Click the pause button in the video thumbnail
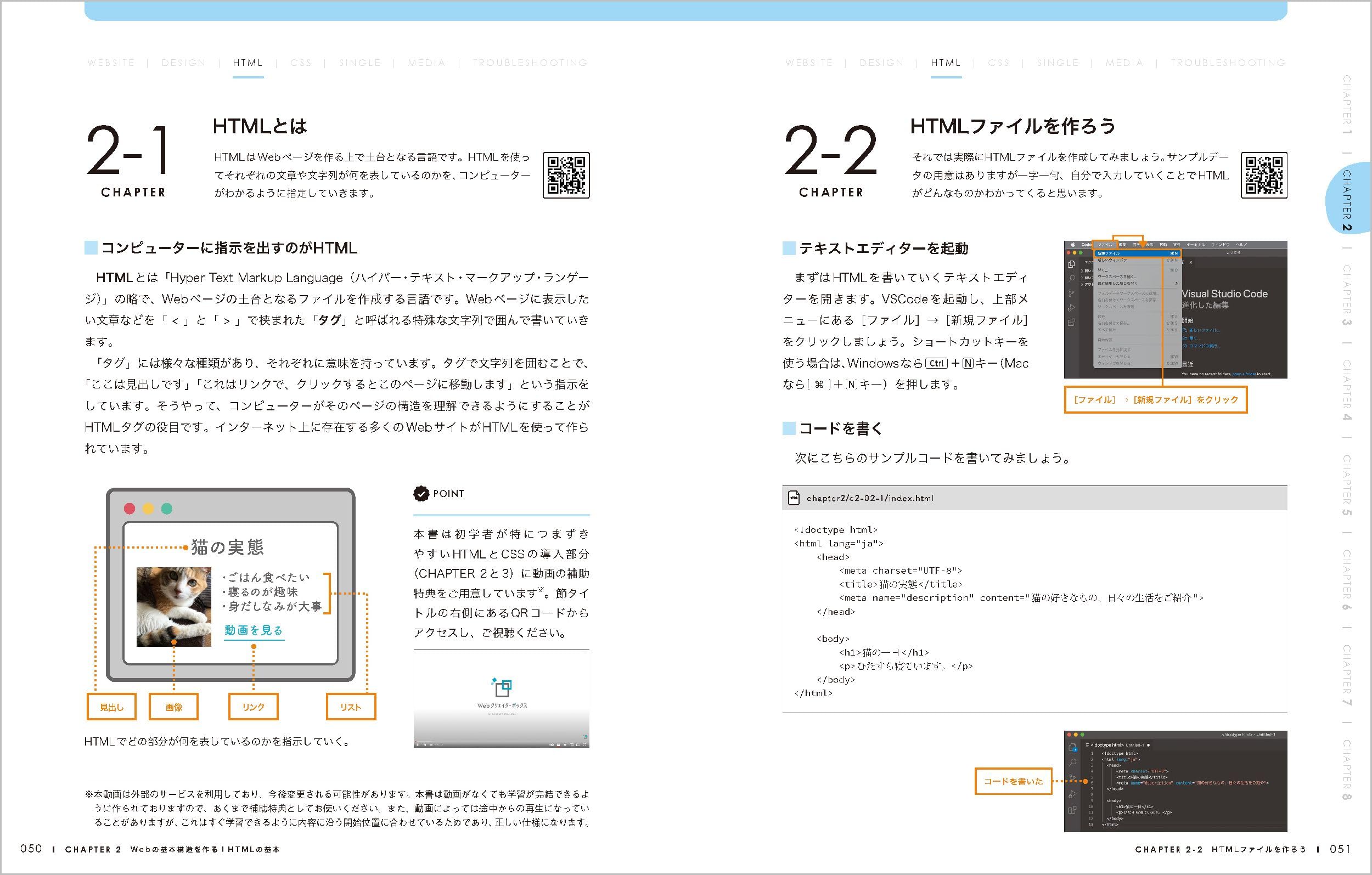Screen dimensions: 1372x875 (419, 745)
